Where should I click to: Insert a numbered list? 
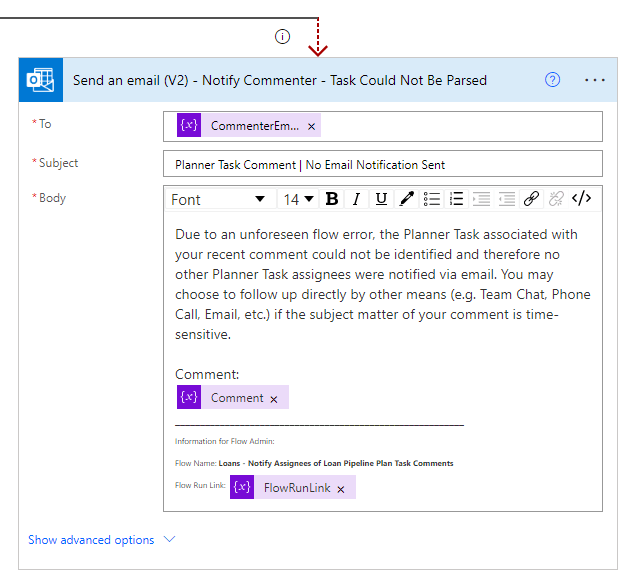coord(456,198)
